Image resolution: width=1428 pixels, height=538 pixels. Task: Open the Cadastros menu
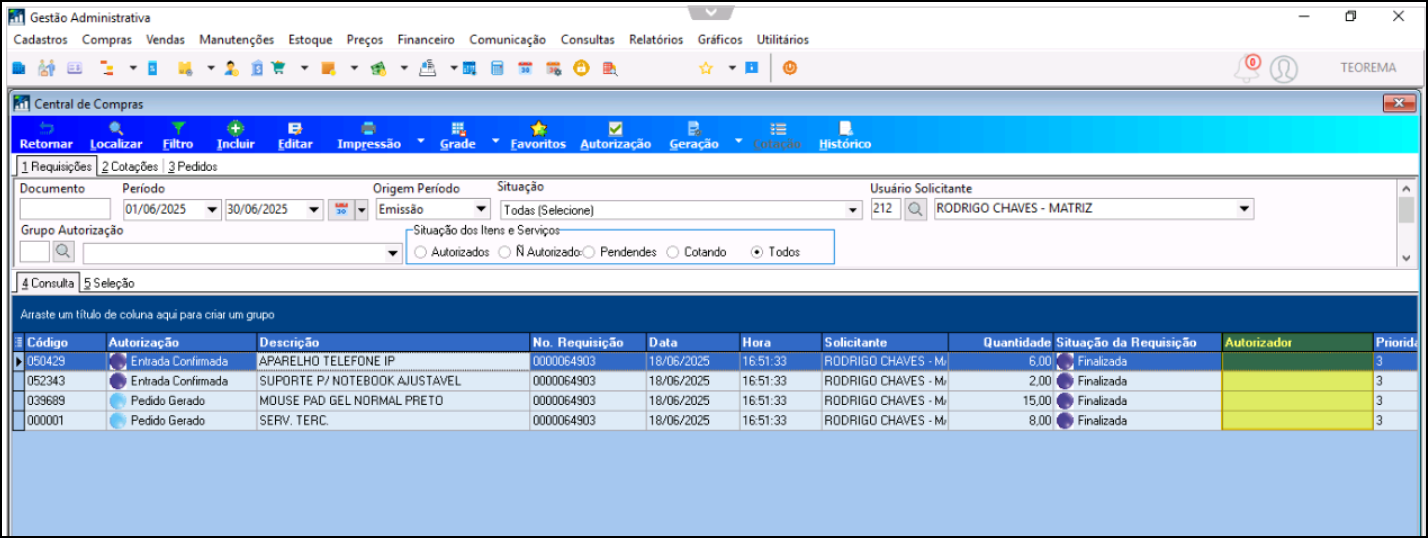(40, 40)
